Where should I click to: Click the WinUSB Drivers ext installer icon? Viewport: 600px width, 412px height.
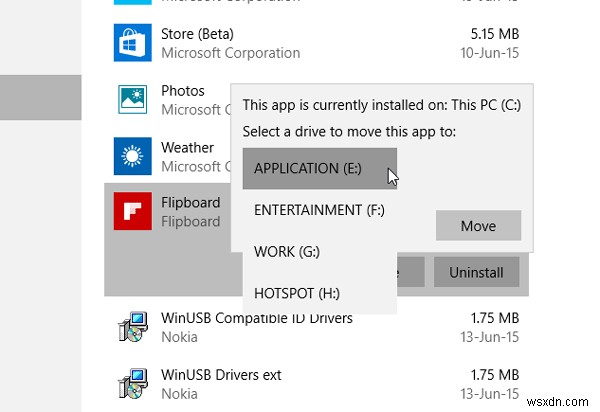pos(133,383)
